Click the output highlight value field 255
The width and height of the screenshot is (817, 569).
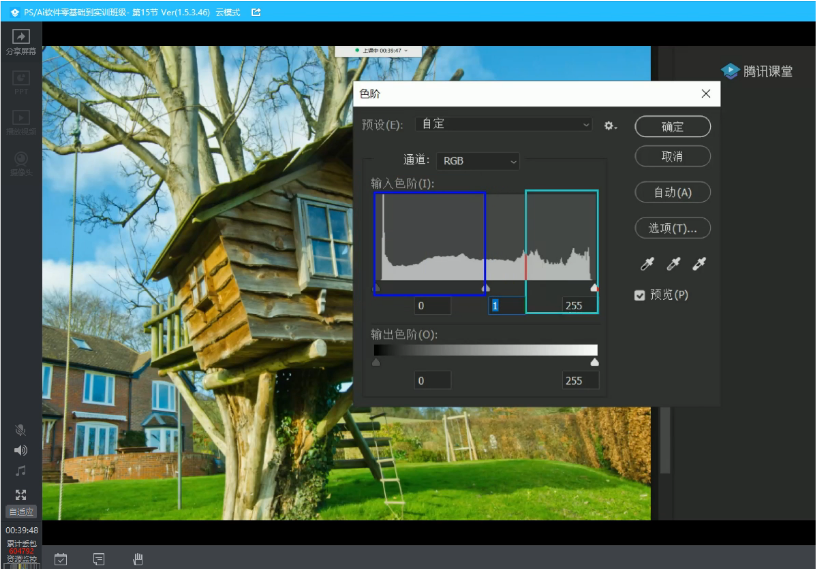tap(580, 380)
